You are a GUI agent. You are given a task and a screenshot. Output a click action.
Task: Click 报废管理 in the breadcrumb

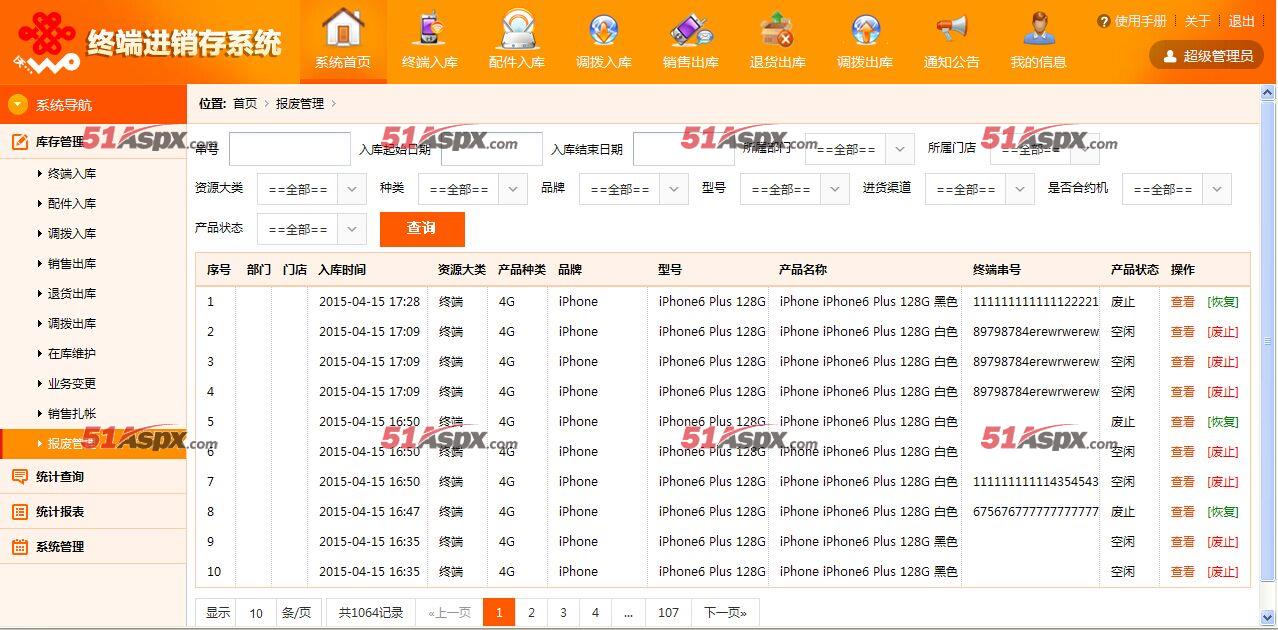click(300, 104)
